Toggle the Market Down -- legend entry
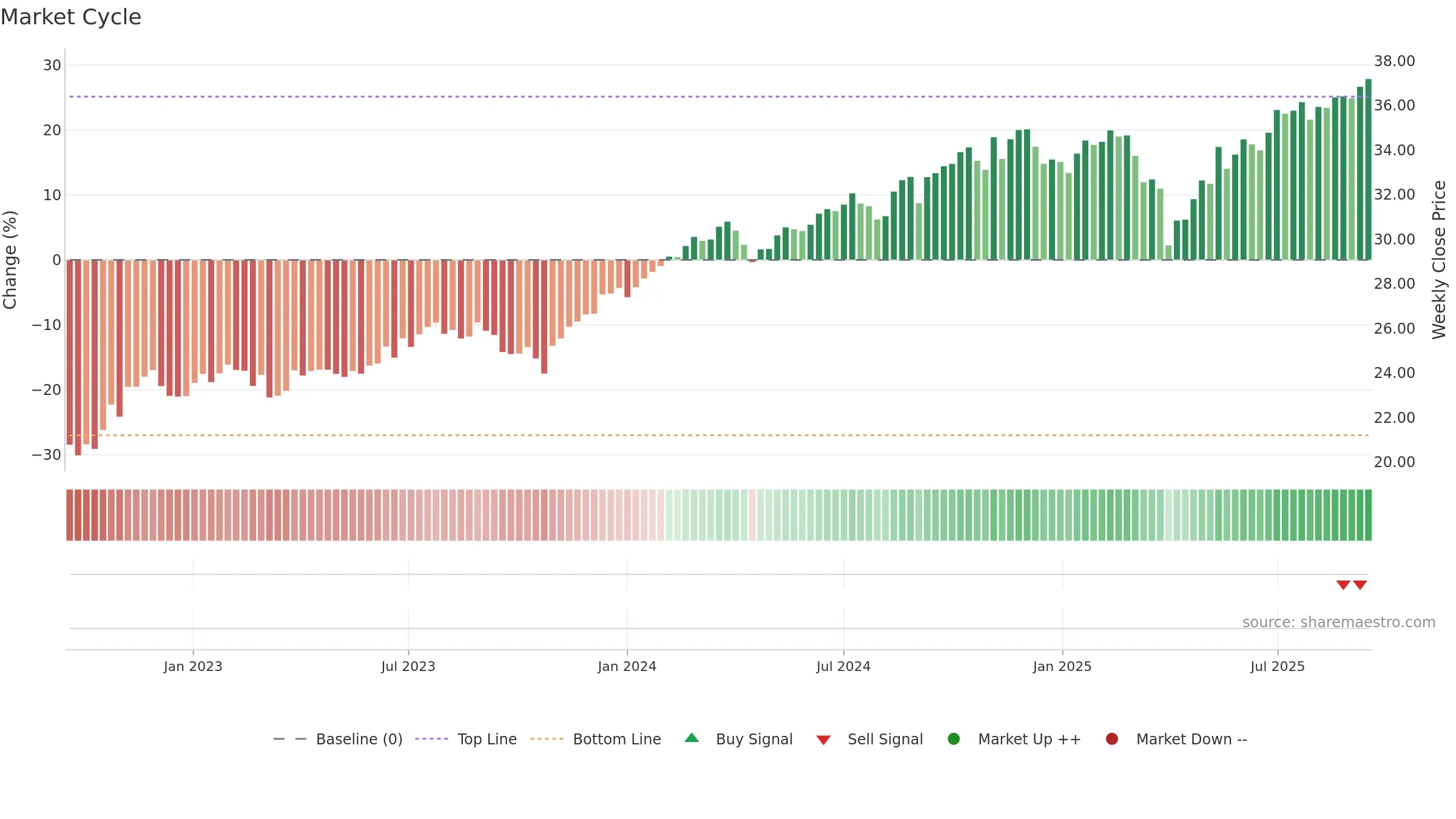 point(1176,739)
